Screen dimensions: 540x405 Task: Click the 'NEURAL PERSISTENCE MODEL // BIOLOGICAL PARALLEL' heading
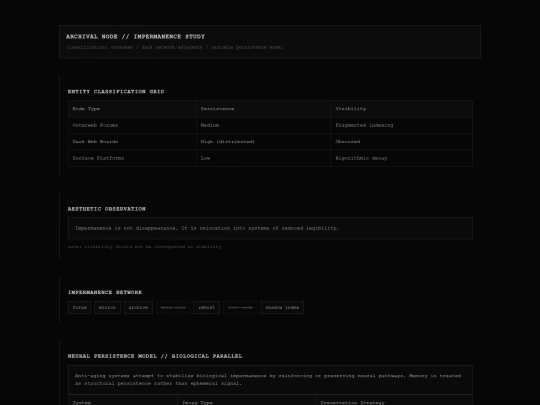pyautogui.click(x=155, y=356)
